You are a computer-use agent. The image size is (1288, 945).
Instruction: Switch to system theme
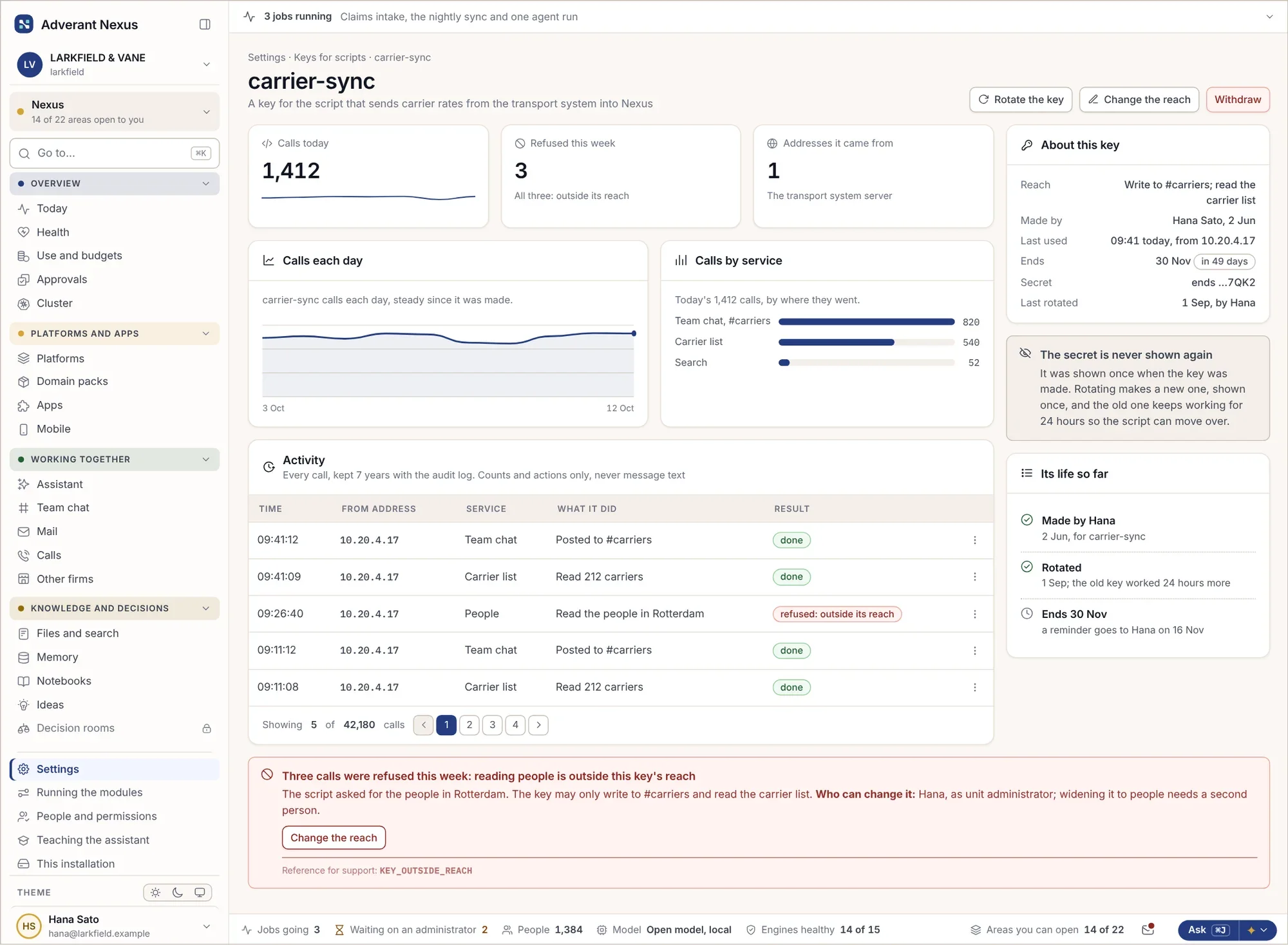pos(200,892)
